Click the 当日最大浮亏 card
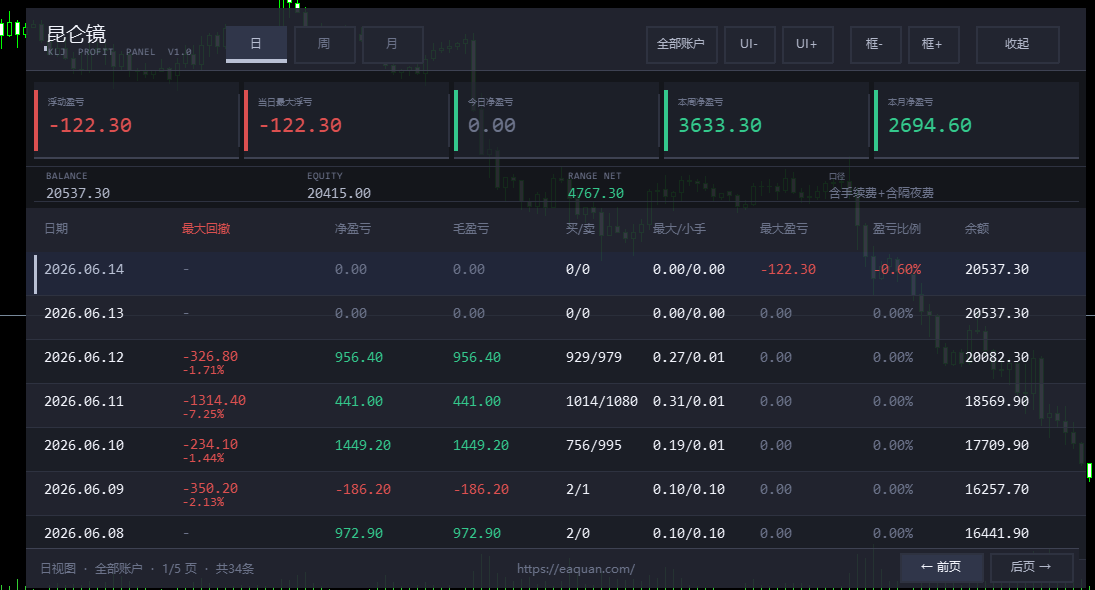1095x590 pixels. [x=346, y=120]
